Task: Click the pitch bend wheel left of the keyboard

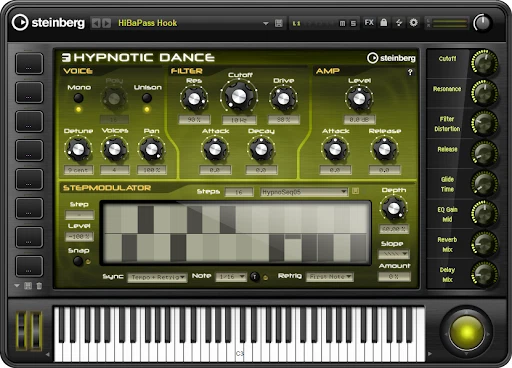Action: (x=21, y=331)
